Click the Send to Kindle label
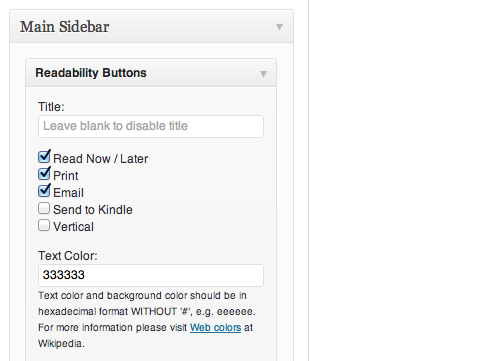The image size is (480, 361). [93, 210]
